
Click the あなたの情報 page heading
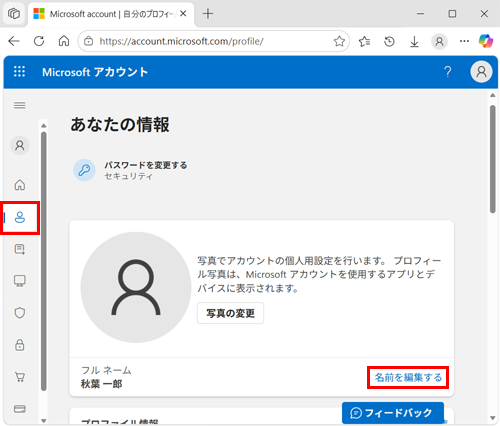pos(120,125)
